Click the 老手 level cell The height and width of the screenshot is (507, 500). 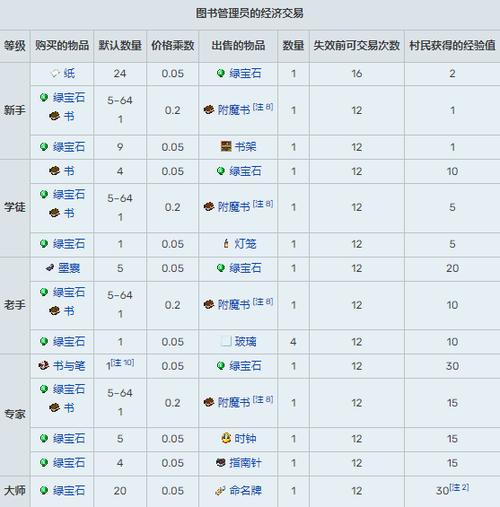15,305
